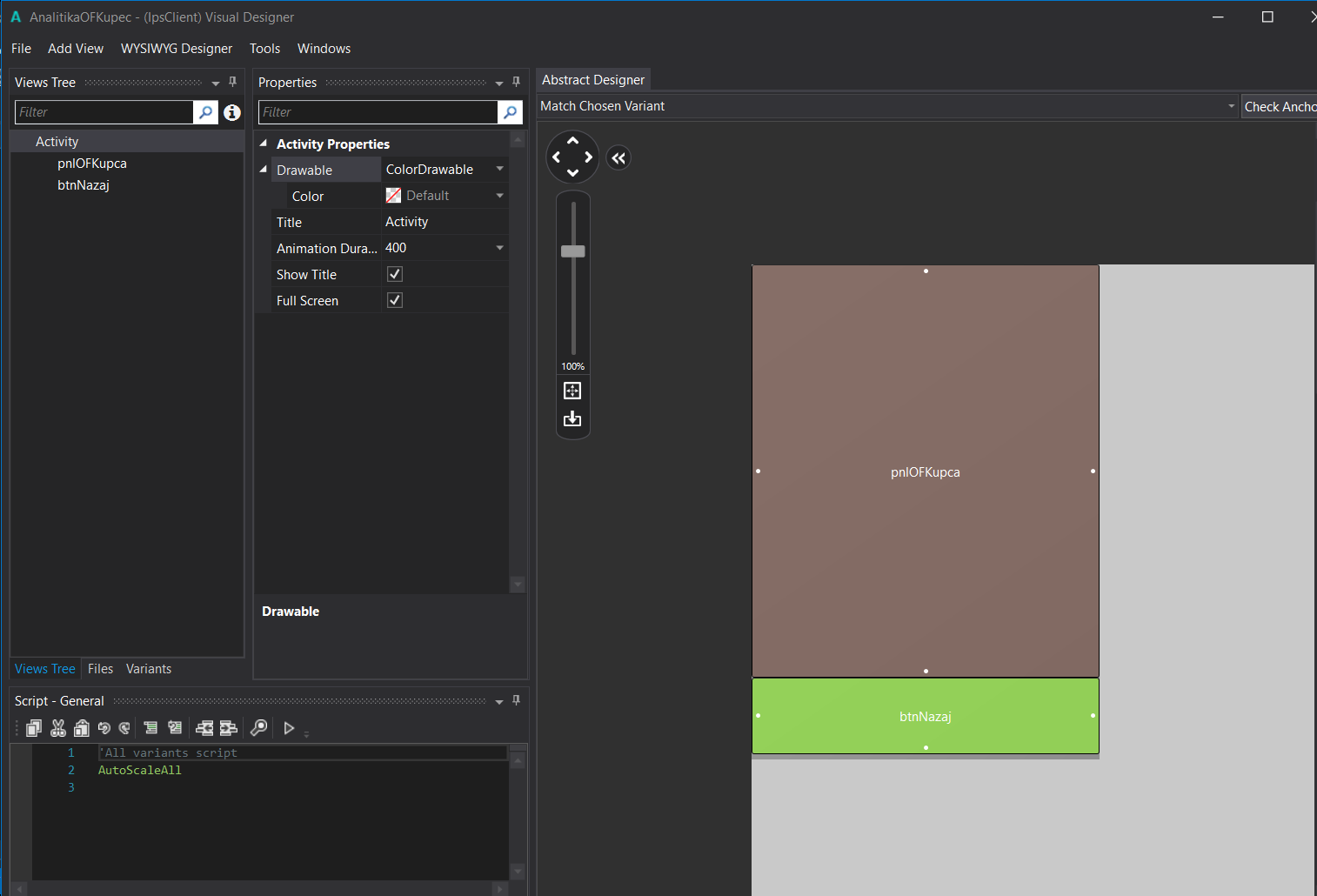Click the decrease indent icon in script toolbar
The height and width of the screenshot is (896, 1317).
pos(204,728)
